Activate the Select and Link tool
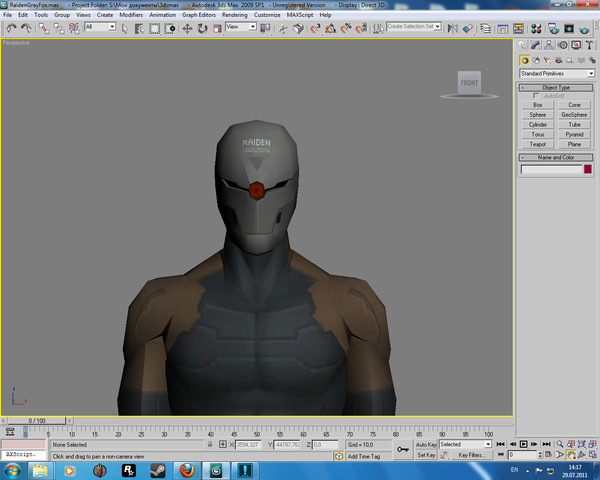 coord(44,28)
